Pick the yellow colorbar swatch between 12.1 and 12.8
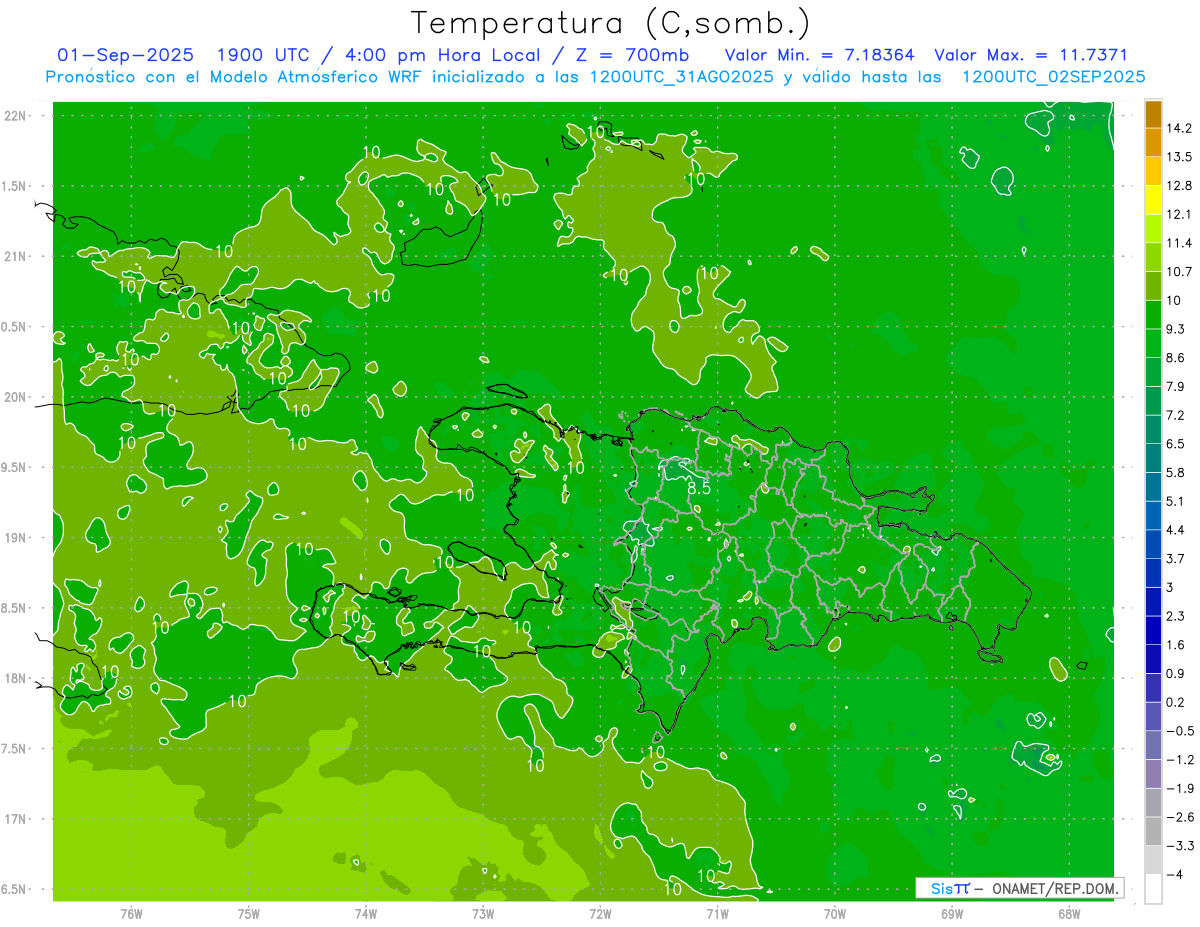Image resolution: width=1200 pixels, height=927 pixels. click(1153, 200)
